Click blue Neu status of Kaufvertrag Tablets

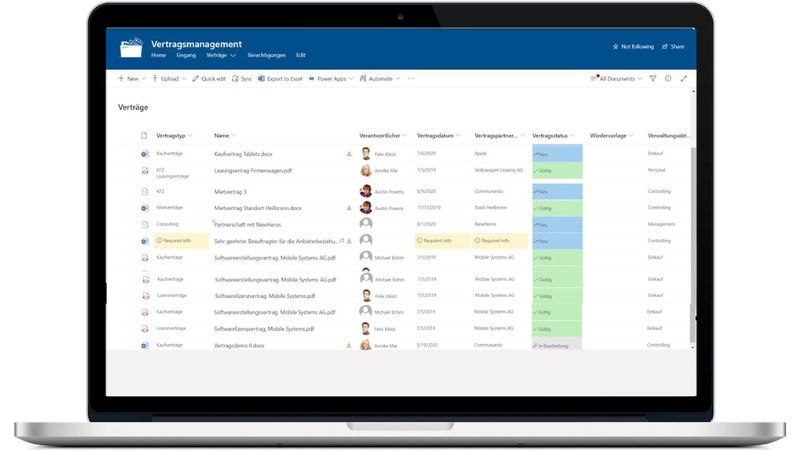(x=557, y=154)
